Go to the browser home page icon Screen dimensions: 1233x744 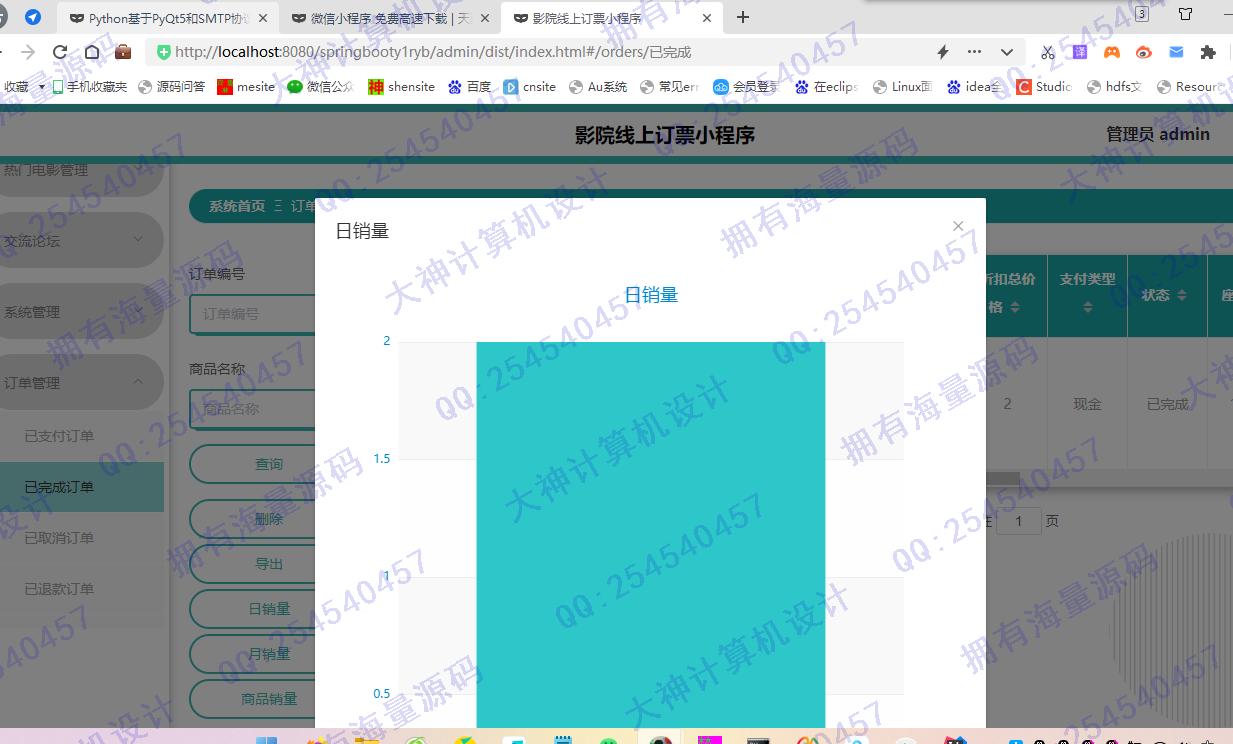92,52
